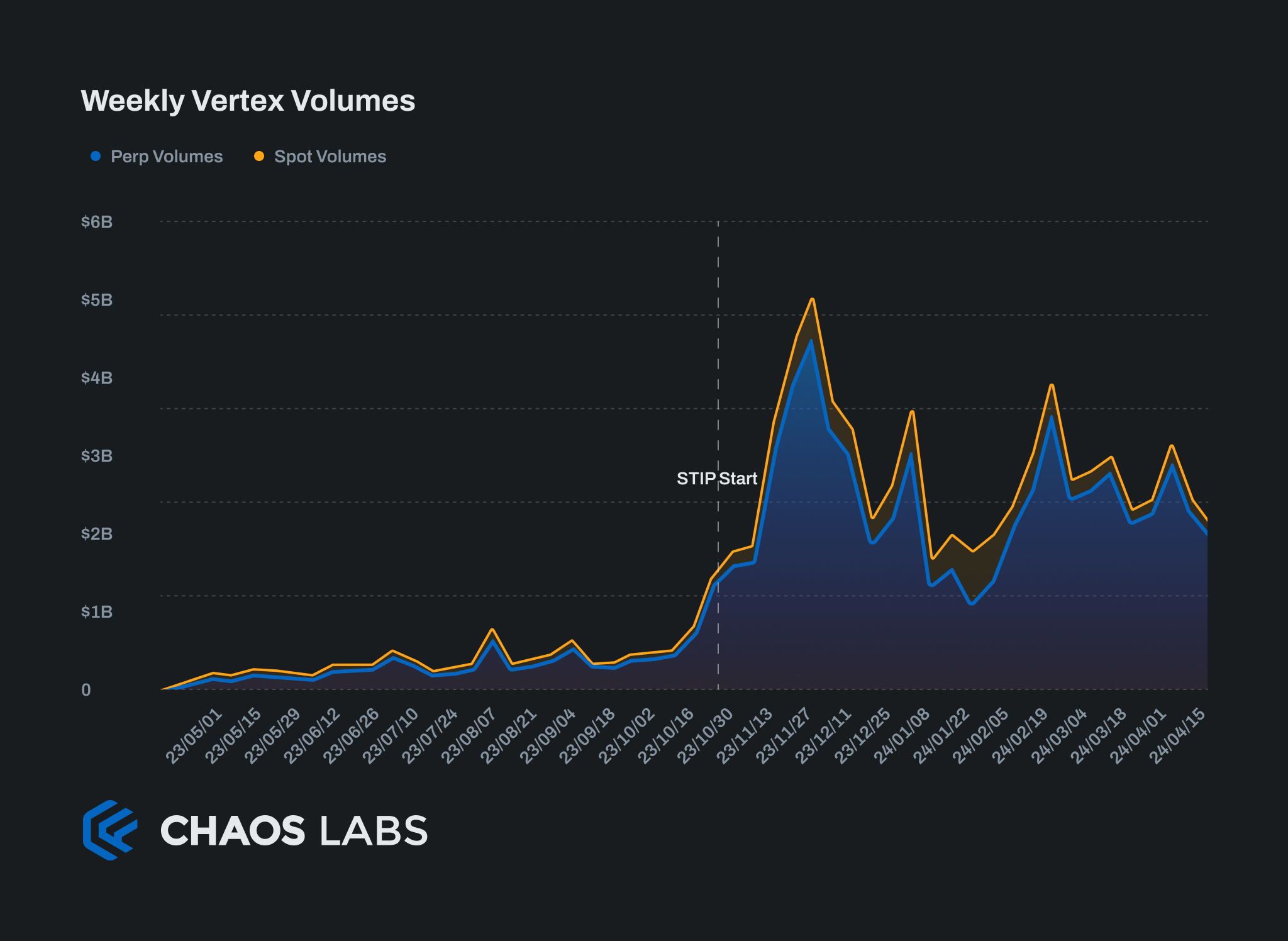This screenshot has width=1288, height=941.
Task: Click the $6B y-axis label
Action: point(97,222)
